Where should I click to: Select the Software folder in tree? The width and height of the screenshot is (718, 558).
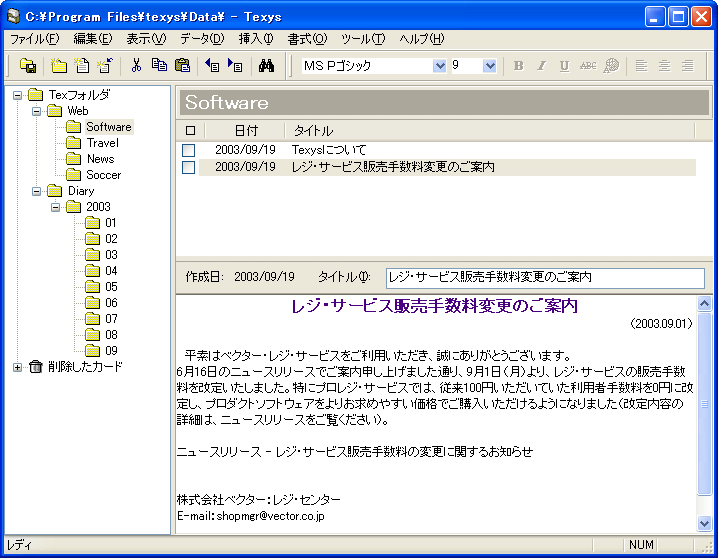pos(109,127)
